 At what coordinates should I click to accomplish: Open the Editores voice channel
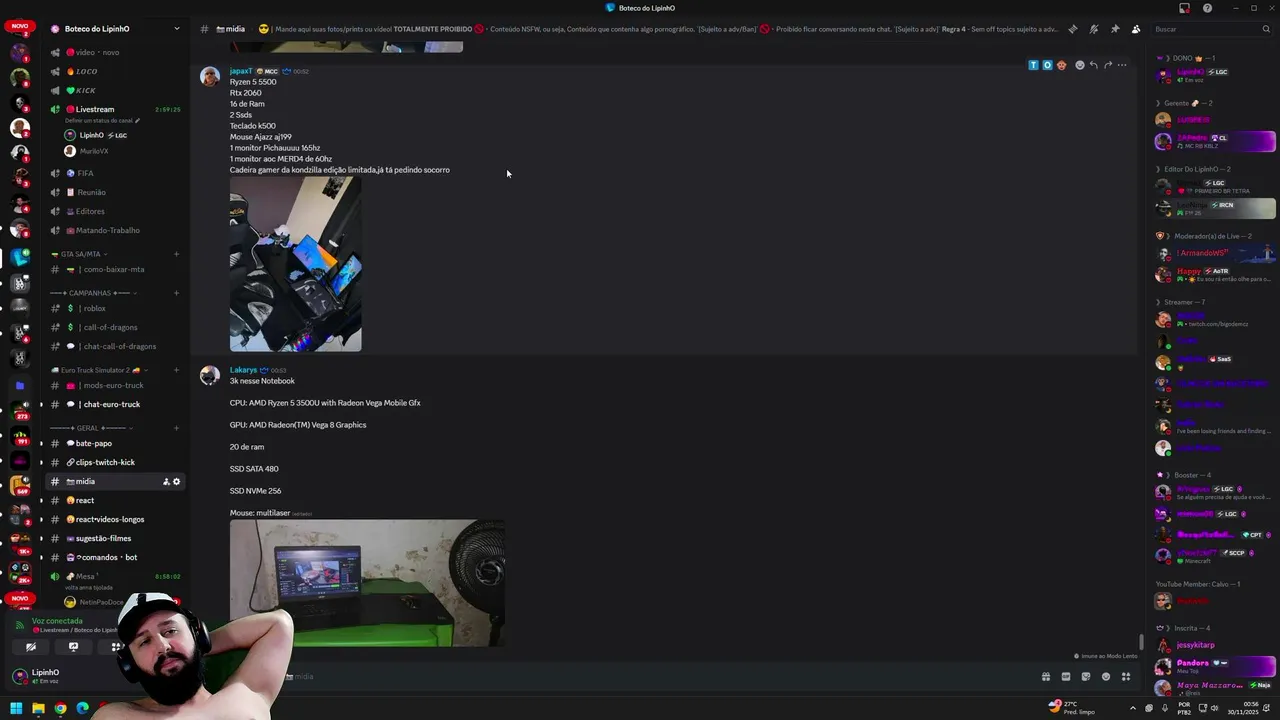pyautogui.click(x=115, y=211)
